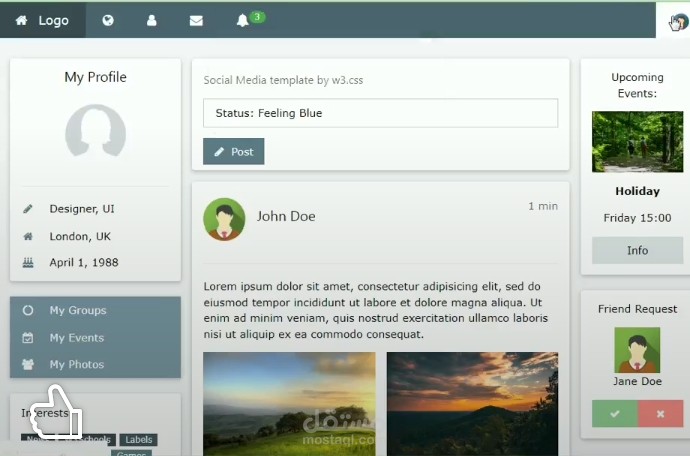Click the birthday cake icon beside April 1, 1988
This screenshot has width=690, height=456.
pos(28,263)
